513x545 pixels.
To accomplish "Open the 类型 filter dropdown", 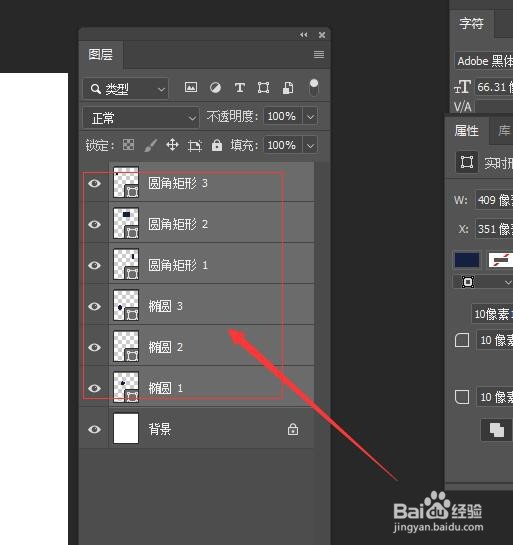I will click(125, 89).
